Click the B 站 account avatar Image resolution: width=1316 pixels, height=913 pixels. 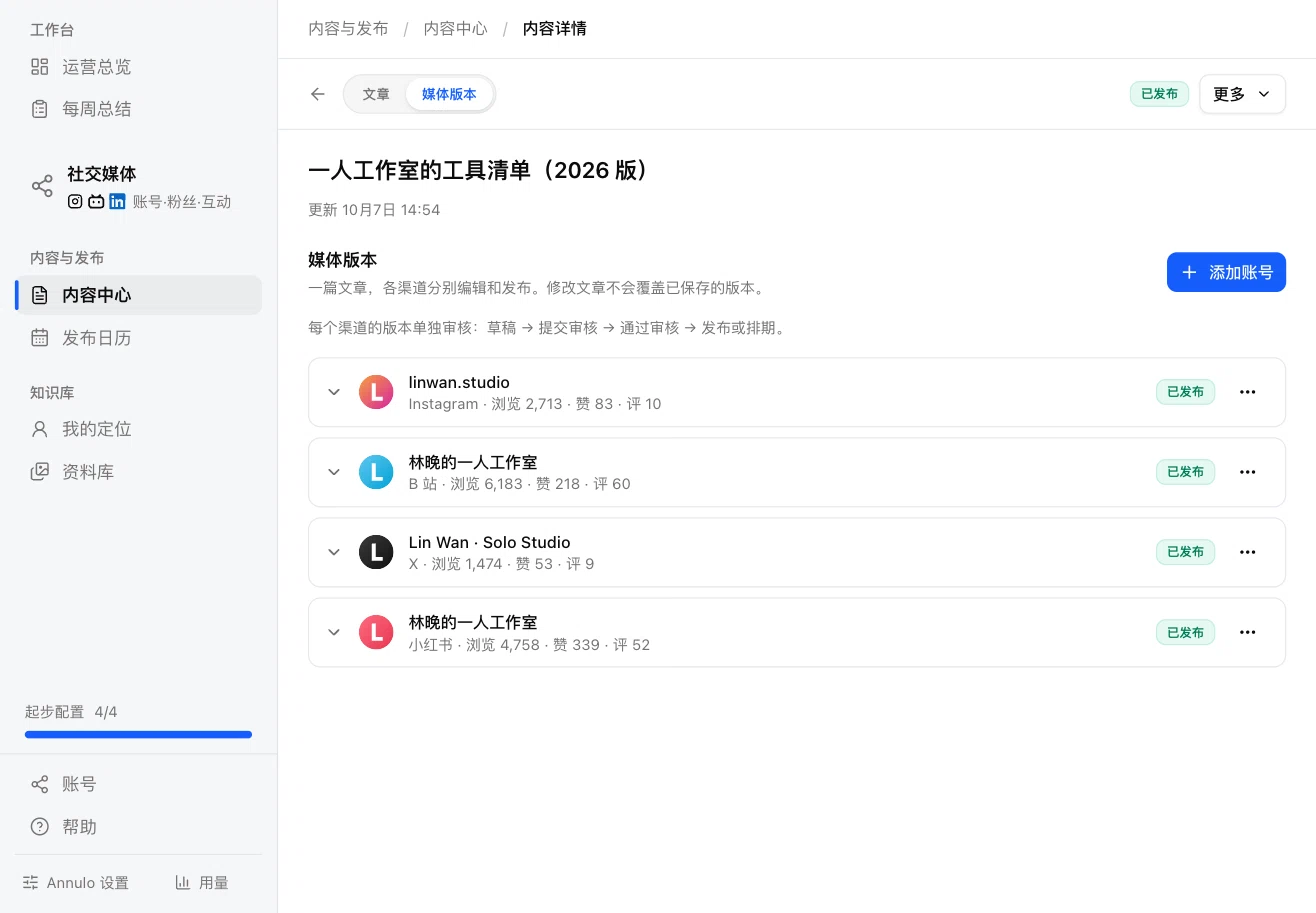(376, 472)
